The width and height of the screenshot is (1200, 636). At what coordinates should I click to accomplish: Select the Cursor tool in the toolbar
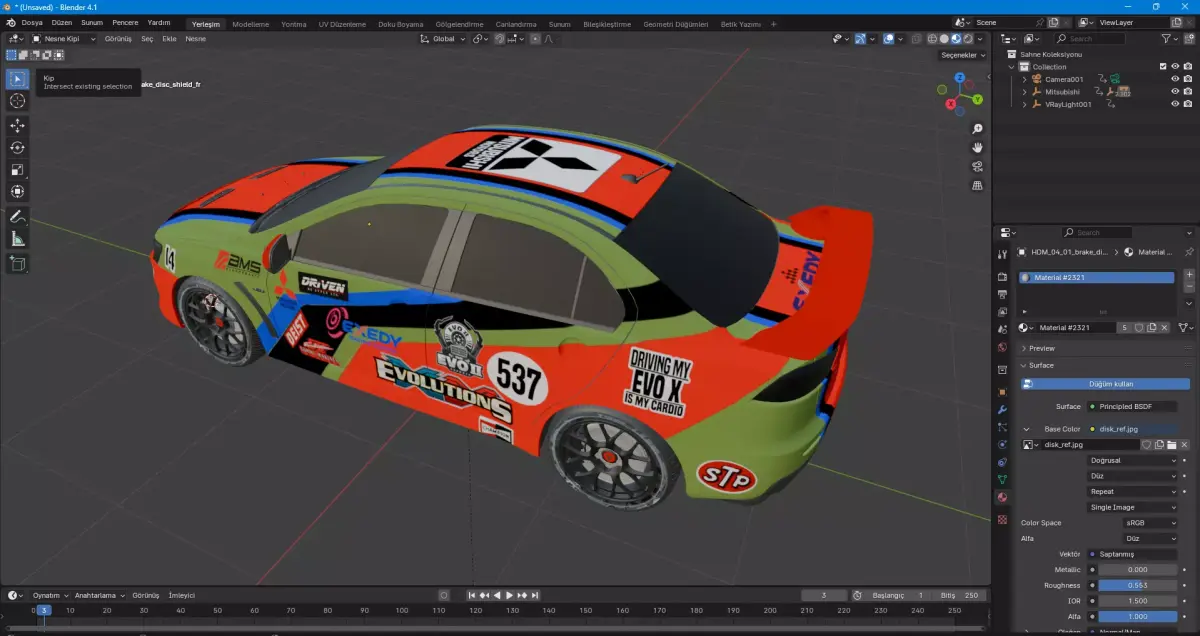coord(17,100)
